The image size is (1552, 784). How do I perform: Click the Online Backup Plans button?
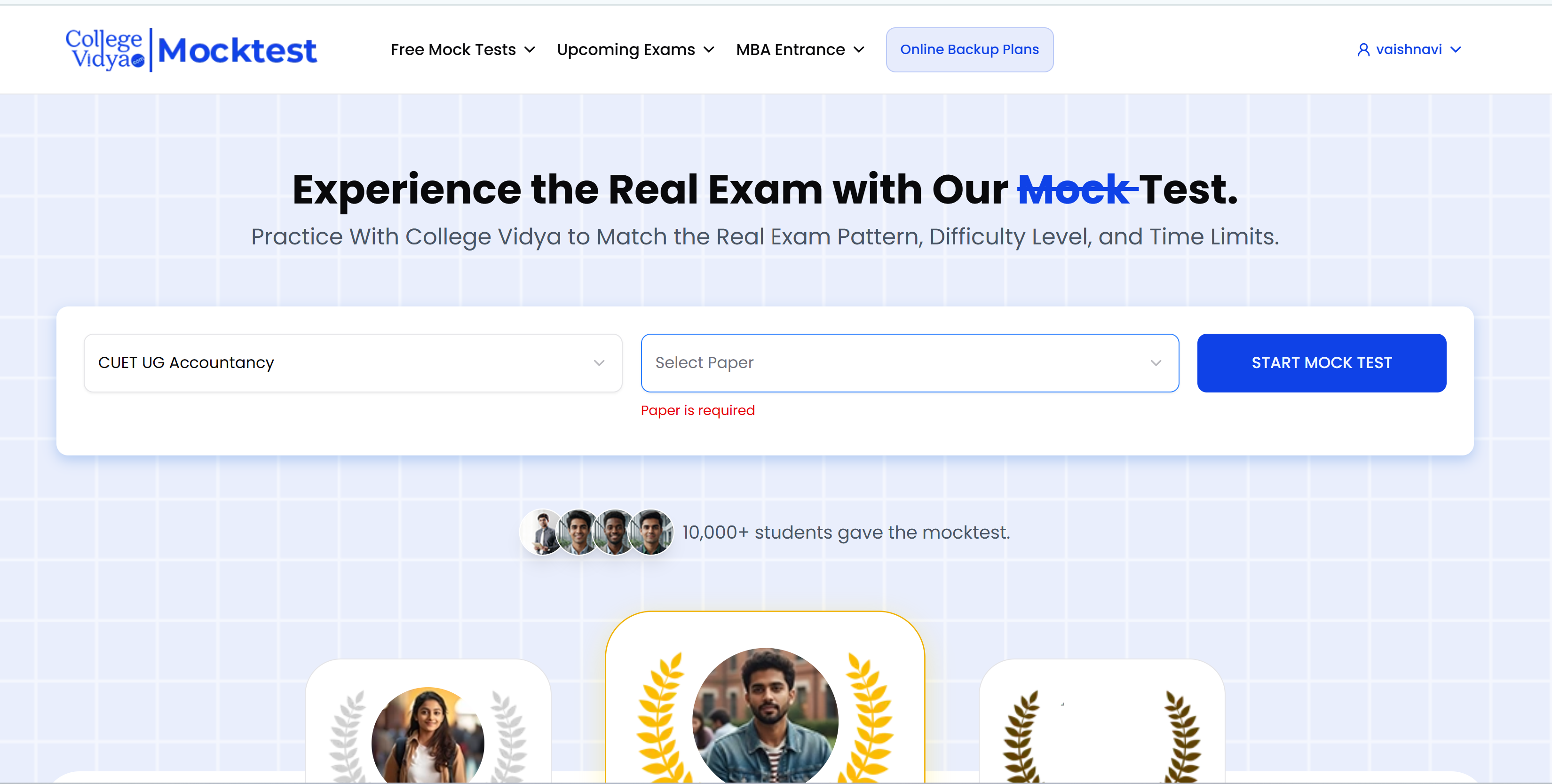click(x=969, y=49)
